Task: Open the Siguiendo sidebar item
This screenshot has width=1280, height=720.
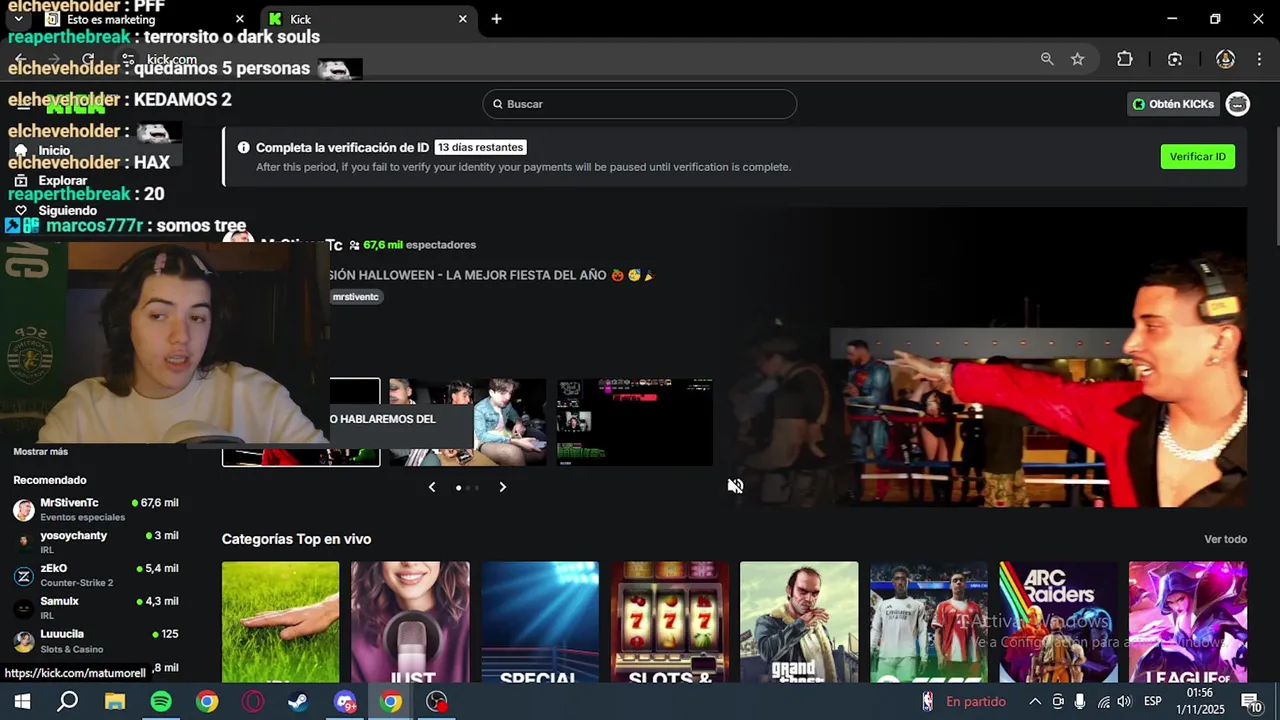Action: pyautogui.click(x=67, y=211)
